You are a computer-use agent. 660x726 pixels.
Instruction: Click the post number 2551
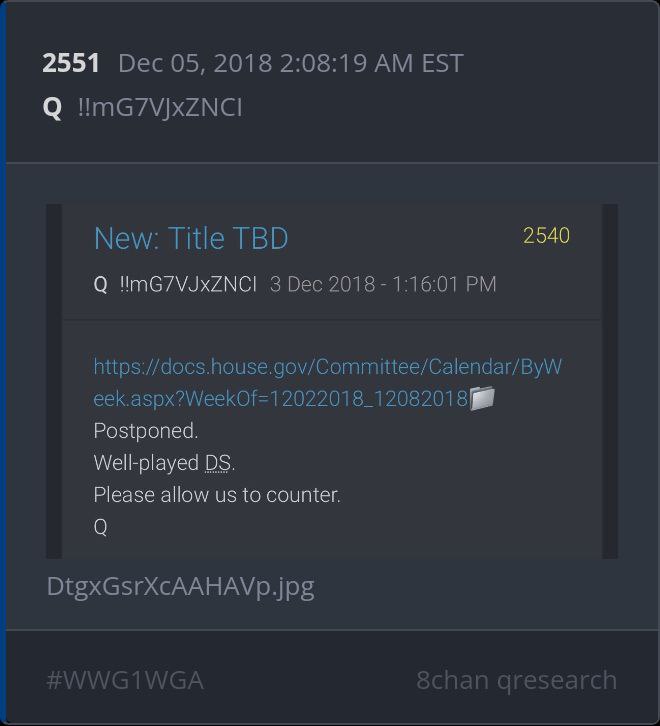click(x=71, y=63)
